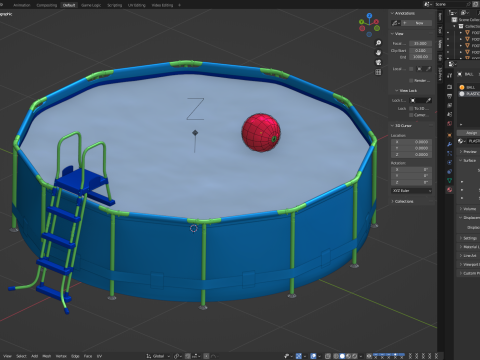
Task: Open the View Layer properties tab icon
Action: pyautogui.click(x=449, y=105)
